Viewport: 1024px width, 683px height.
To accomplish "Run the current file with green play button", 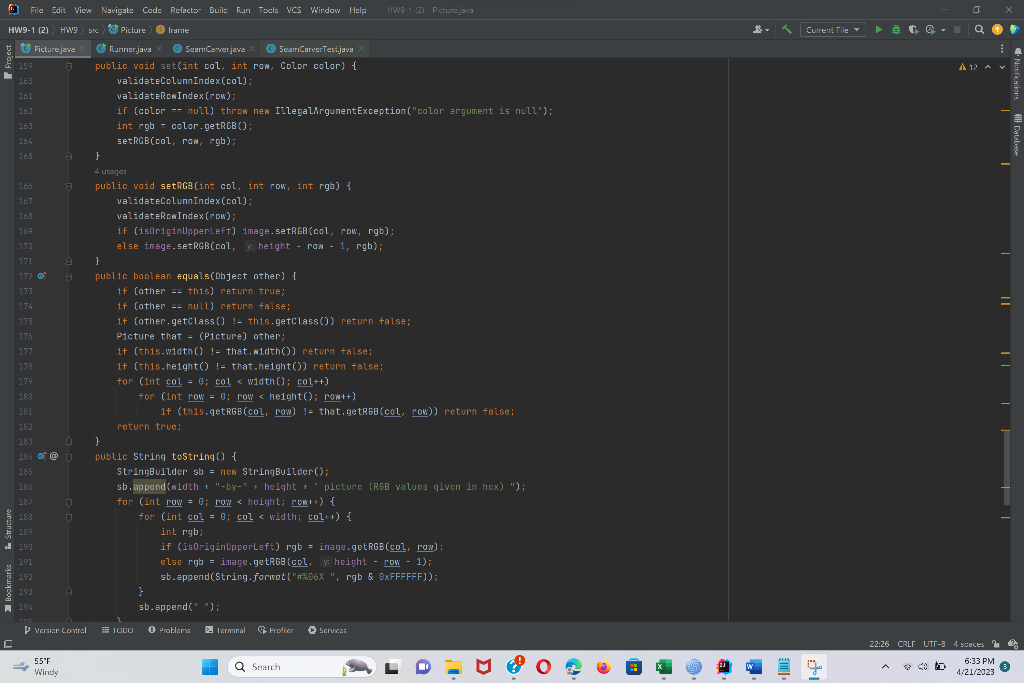I will coord(878,29).
